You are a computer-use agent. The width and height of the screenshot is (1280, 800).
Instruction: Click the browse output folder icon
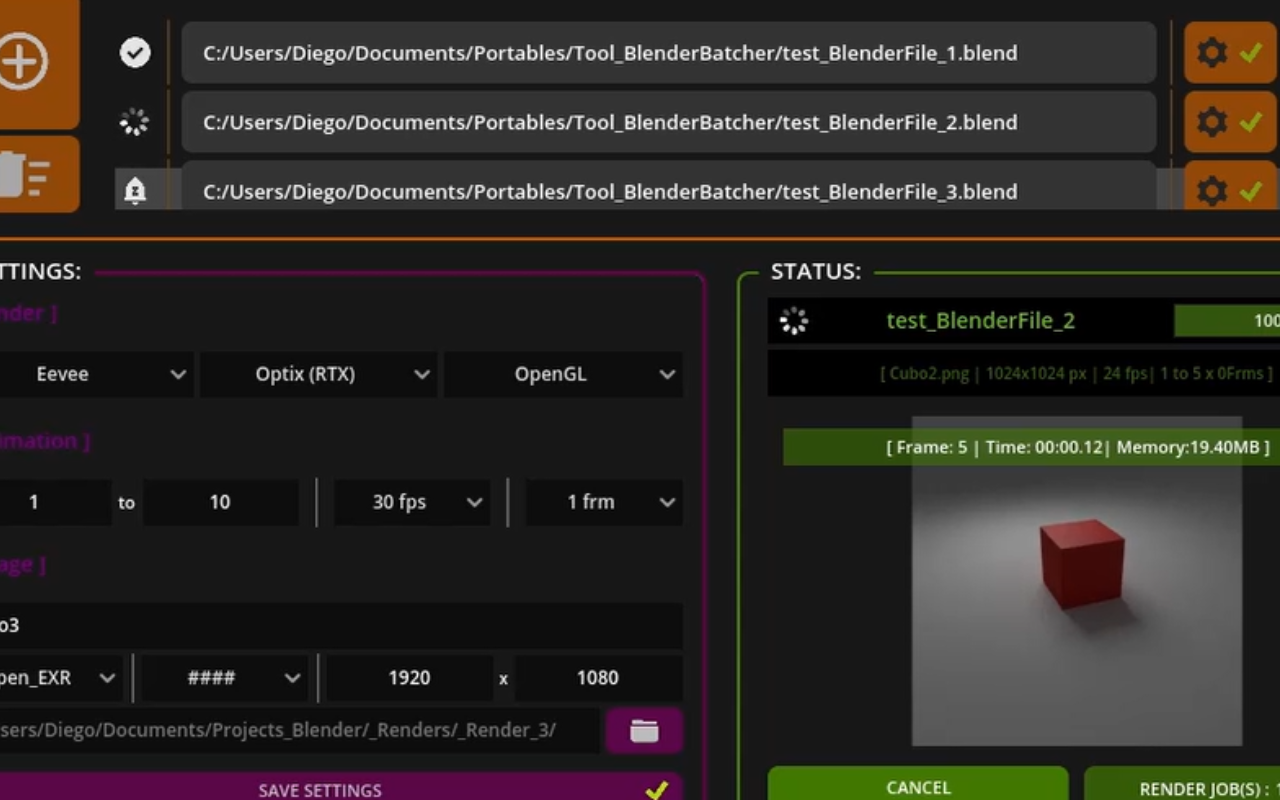click(x=644, y=731)
